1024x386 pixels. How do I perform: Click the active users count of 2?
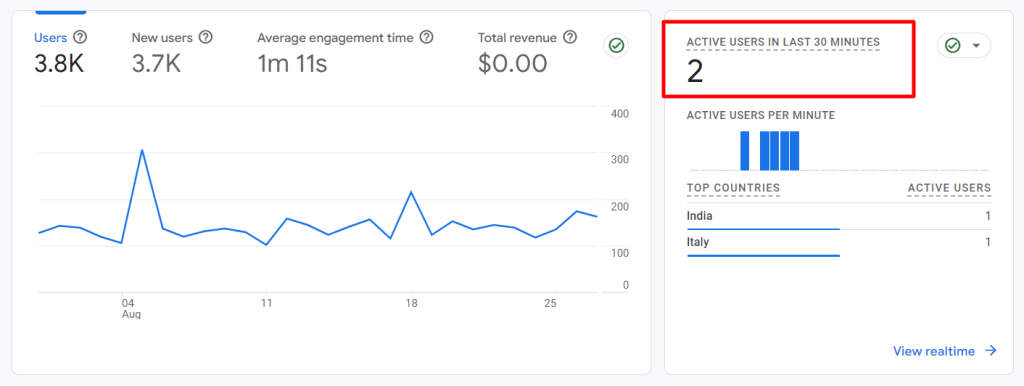(695, 71)
